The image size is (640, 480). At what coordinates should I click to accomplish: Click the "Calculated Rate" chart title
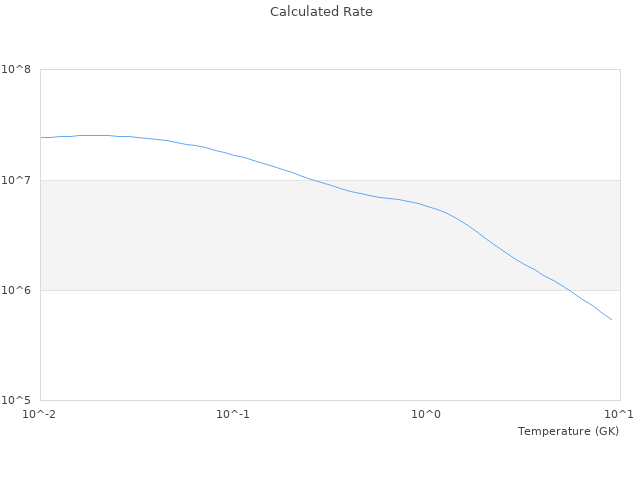pyautogui.click(x=321, y=12)
